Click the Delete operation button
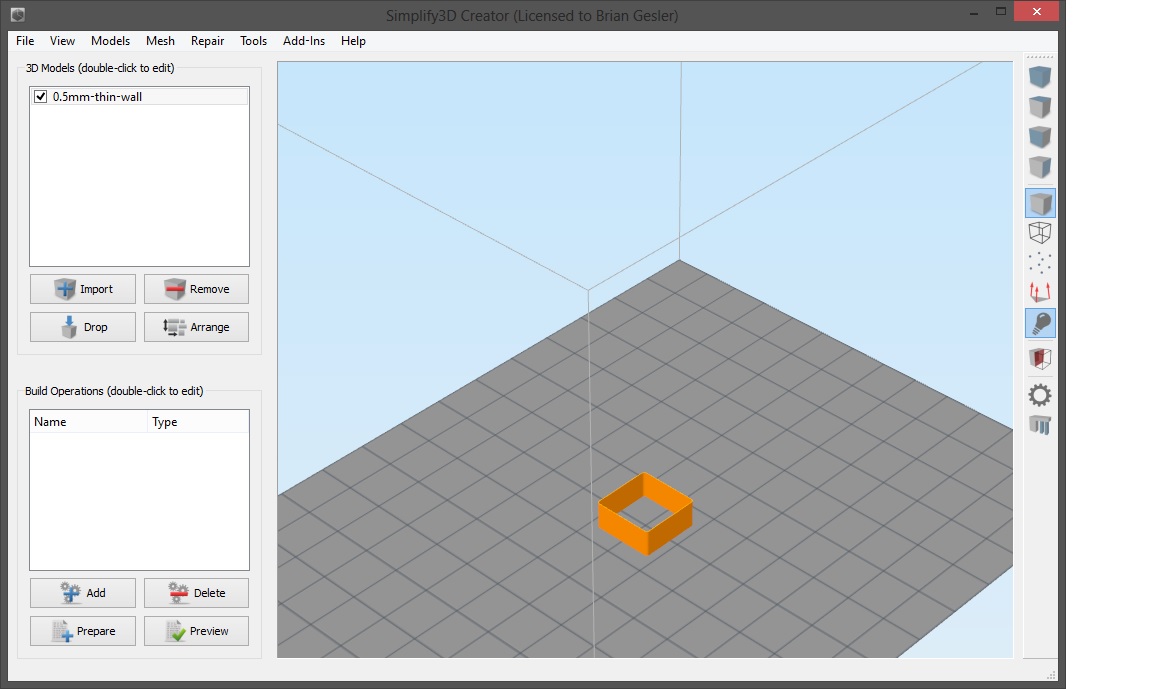The height and width of the screenshot is (689, 1152). [x=196, y=593]
